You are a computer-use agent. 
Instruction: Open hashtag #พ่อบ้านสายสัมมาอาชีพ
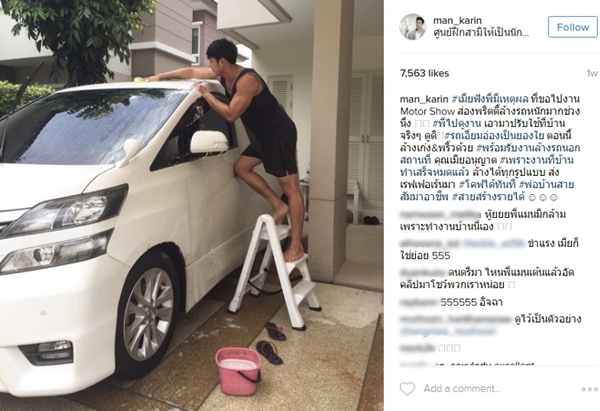pos(546,185)
